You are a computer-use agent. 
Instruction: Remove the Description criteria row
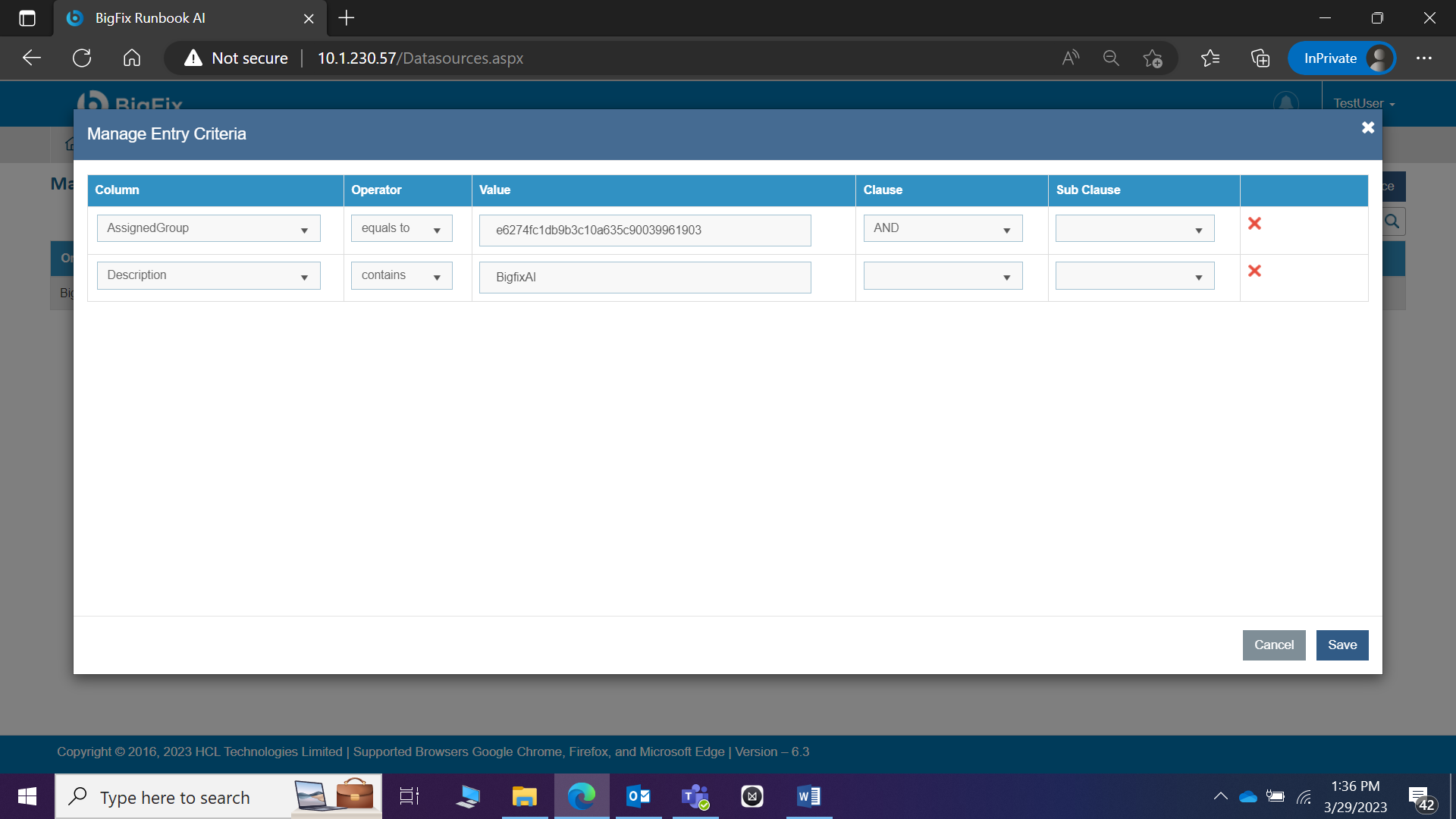pyautogui.click(x=1254, y=271)
